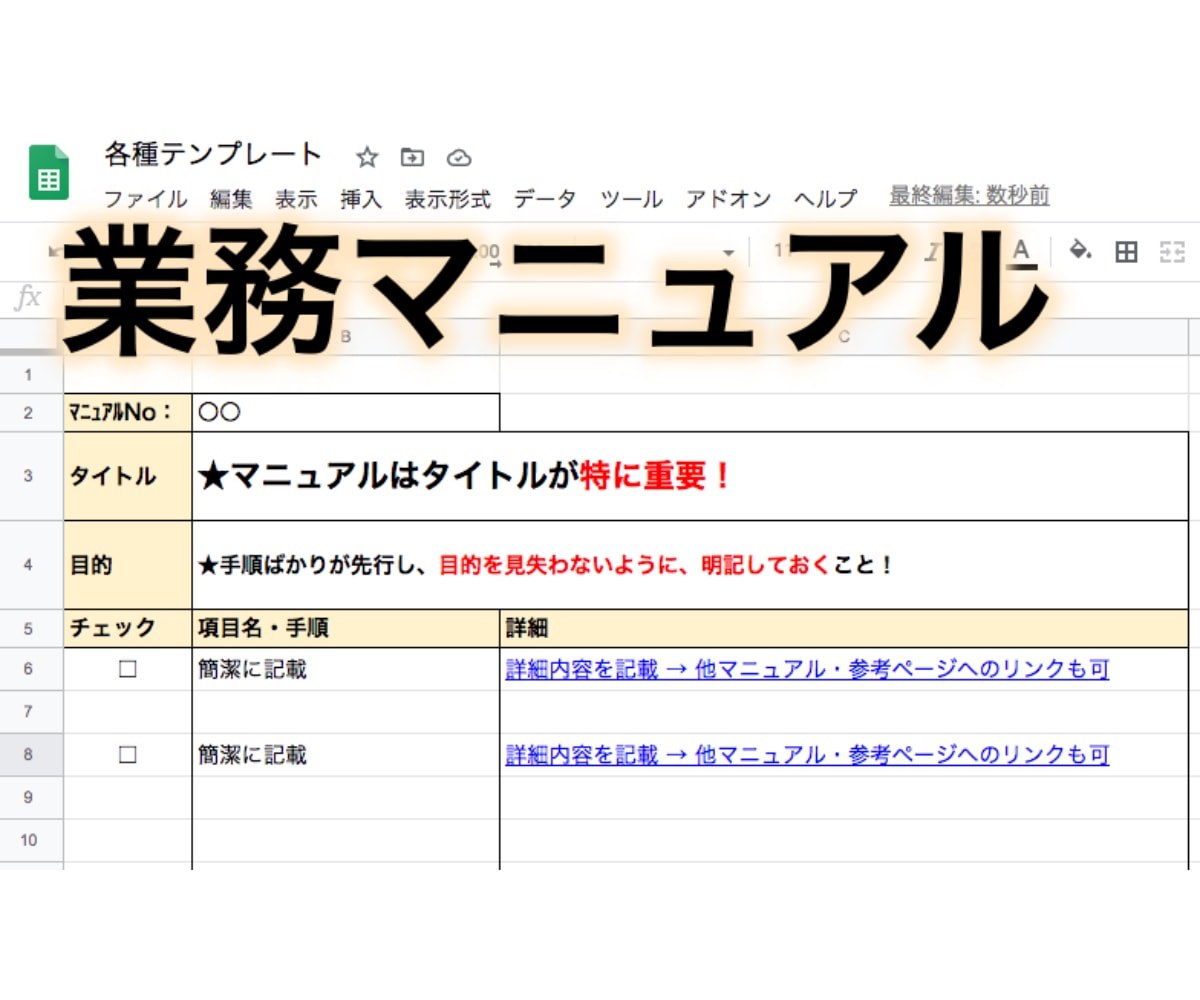
Task: Open the アドオン menu
Action: [x=728, y=198]
